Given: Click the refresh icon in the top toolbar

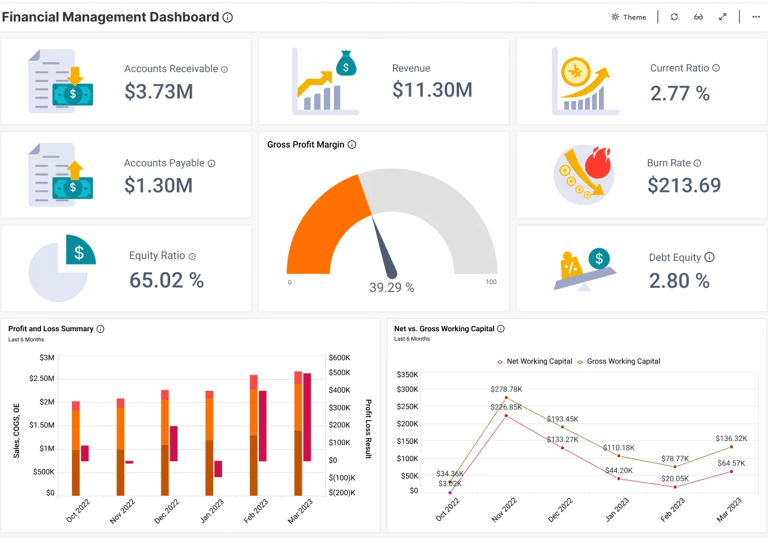Looking at the screenshot, I should (674, 17).
